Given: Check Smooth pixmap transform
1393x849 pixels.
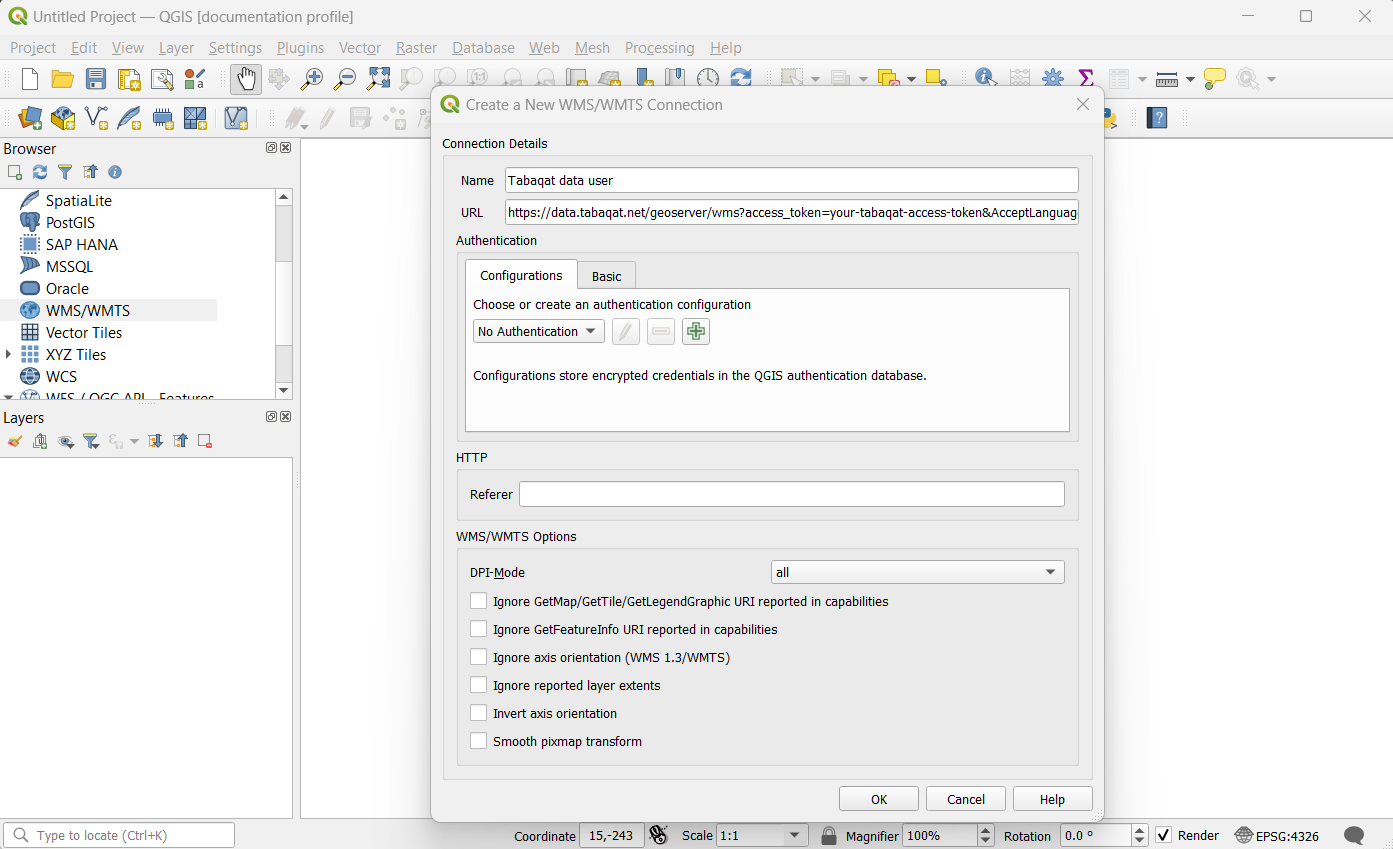Looking at the screenshot, I should 479,741.
